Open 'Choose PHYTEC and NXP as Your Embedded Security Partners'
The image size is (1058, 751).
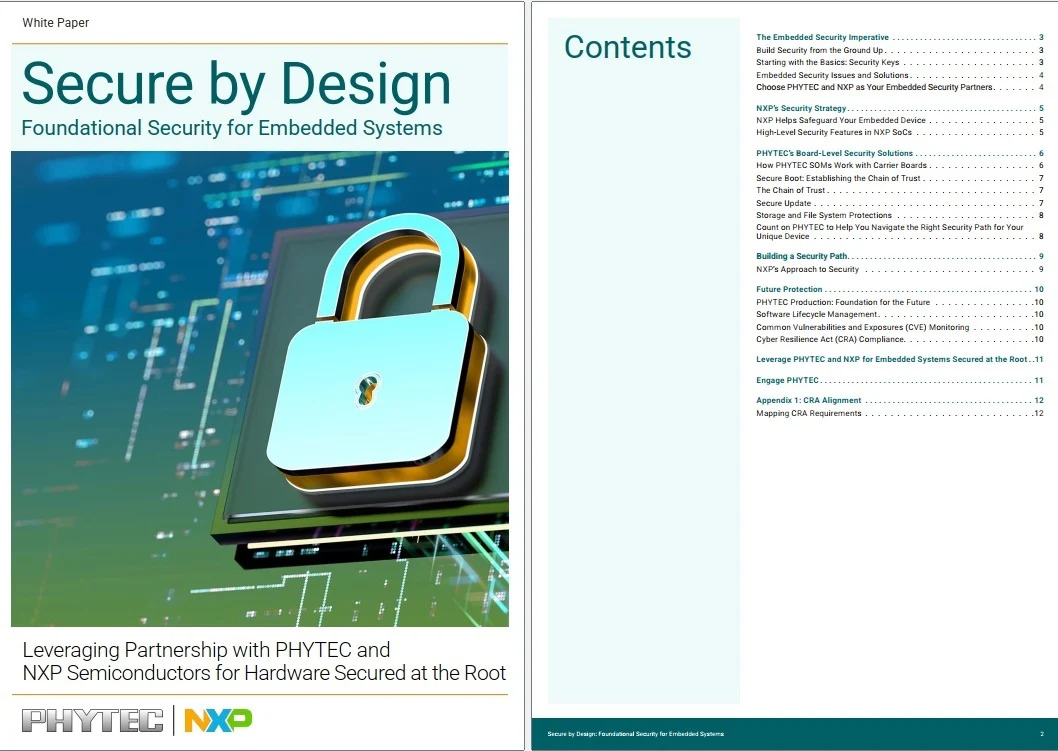899,87
